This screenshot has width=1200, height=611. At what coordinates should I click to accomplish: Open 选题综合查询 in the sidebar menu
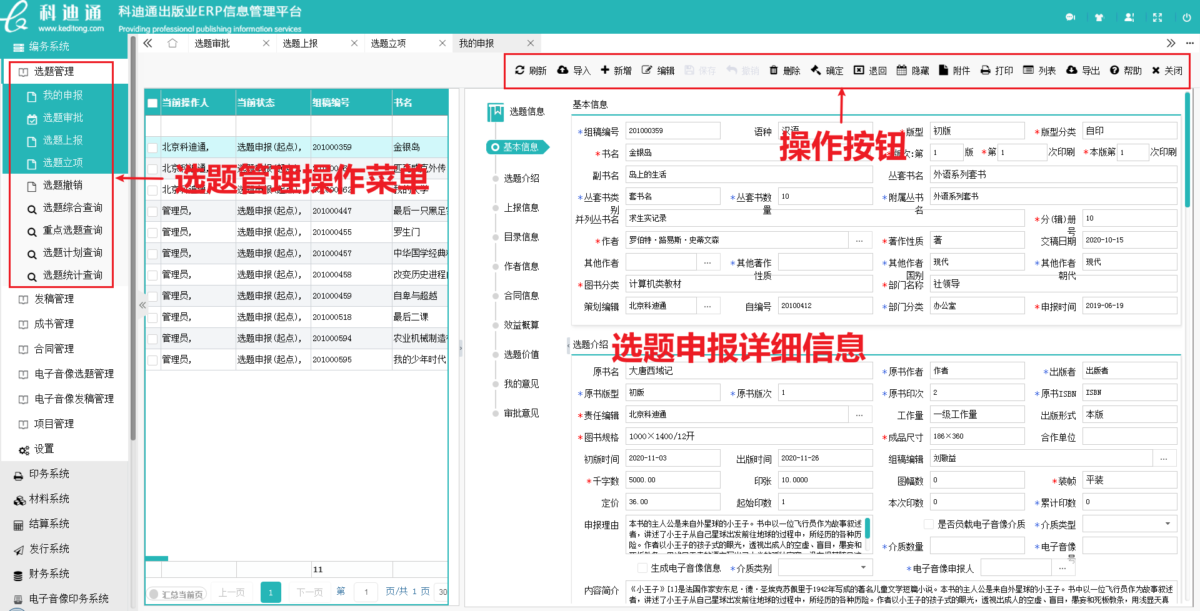pos(70,208)
